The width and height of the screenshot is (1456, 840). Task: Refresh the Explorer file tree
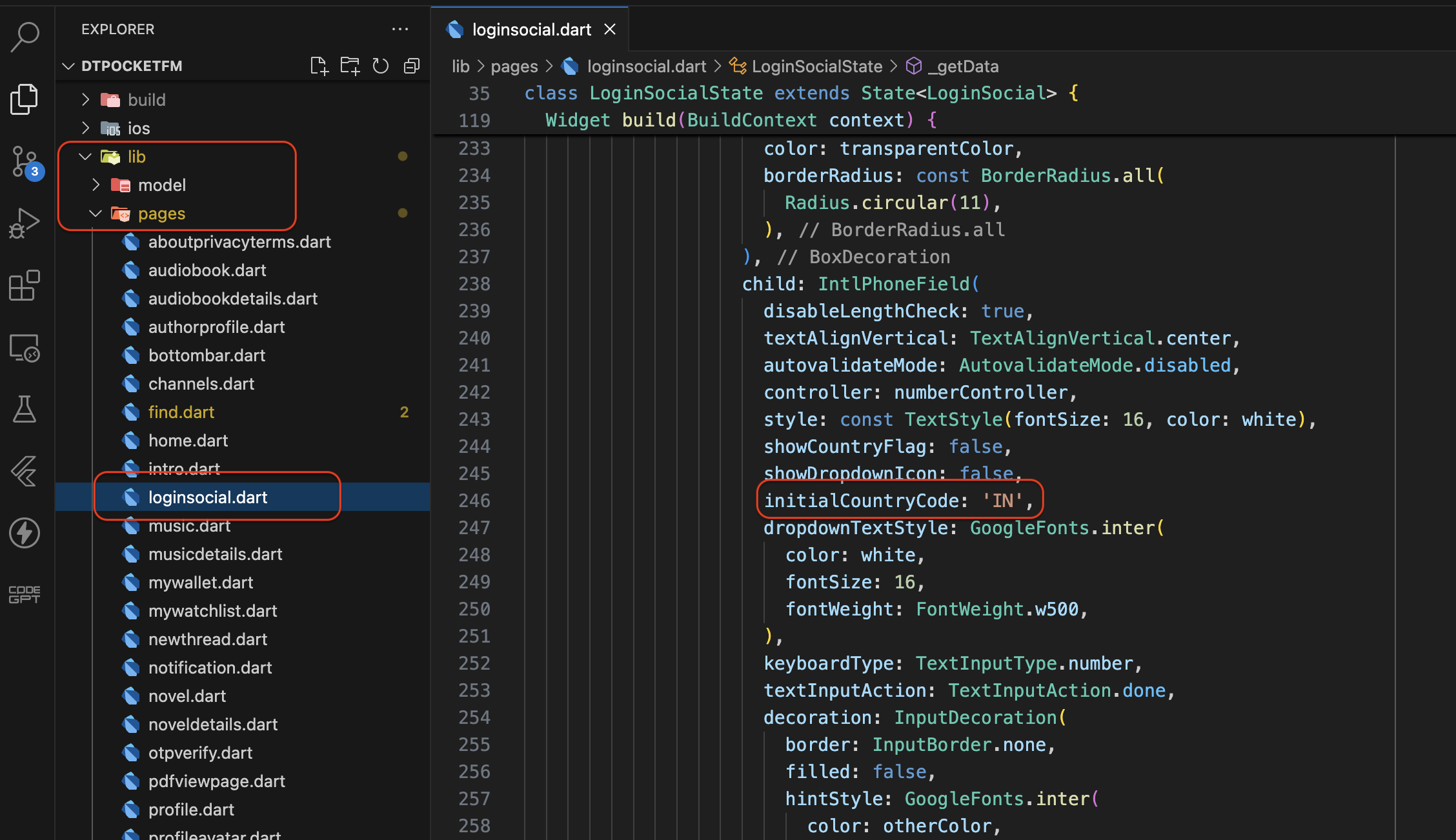click(381, 66)
